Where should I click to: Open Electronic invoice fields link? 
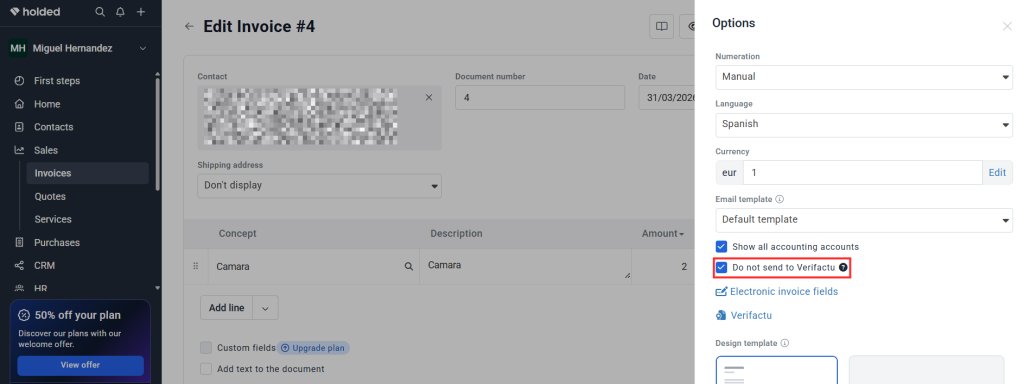pos(777,291)
